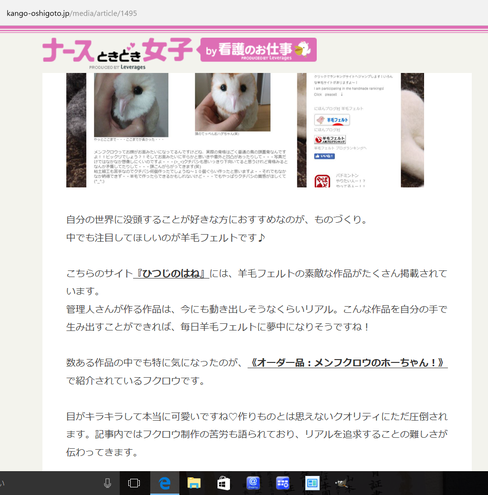Viewport: 488px width, 495px height.
Task: Click the blue 羊毛フェルト ranking badge
Action: (x=332, y=120)
